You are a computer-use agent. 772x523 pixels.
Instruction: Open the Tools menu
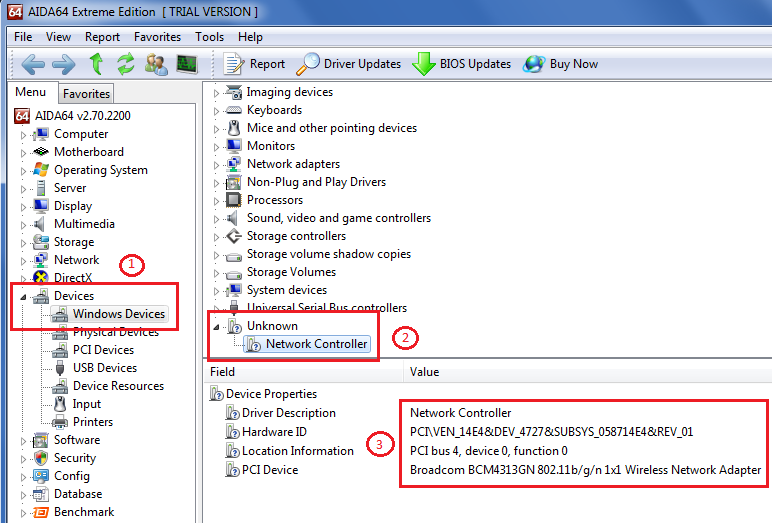209,37
